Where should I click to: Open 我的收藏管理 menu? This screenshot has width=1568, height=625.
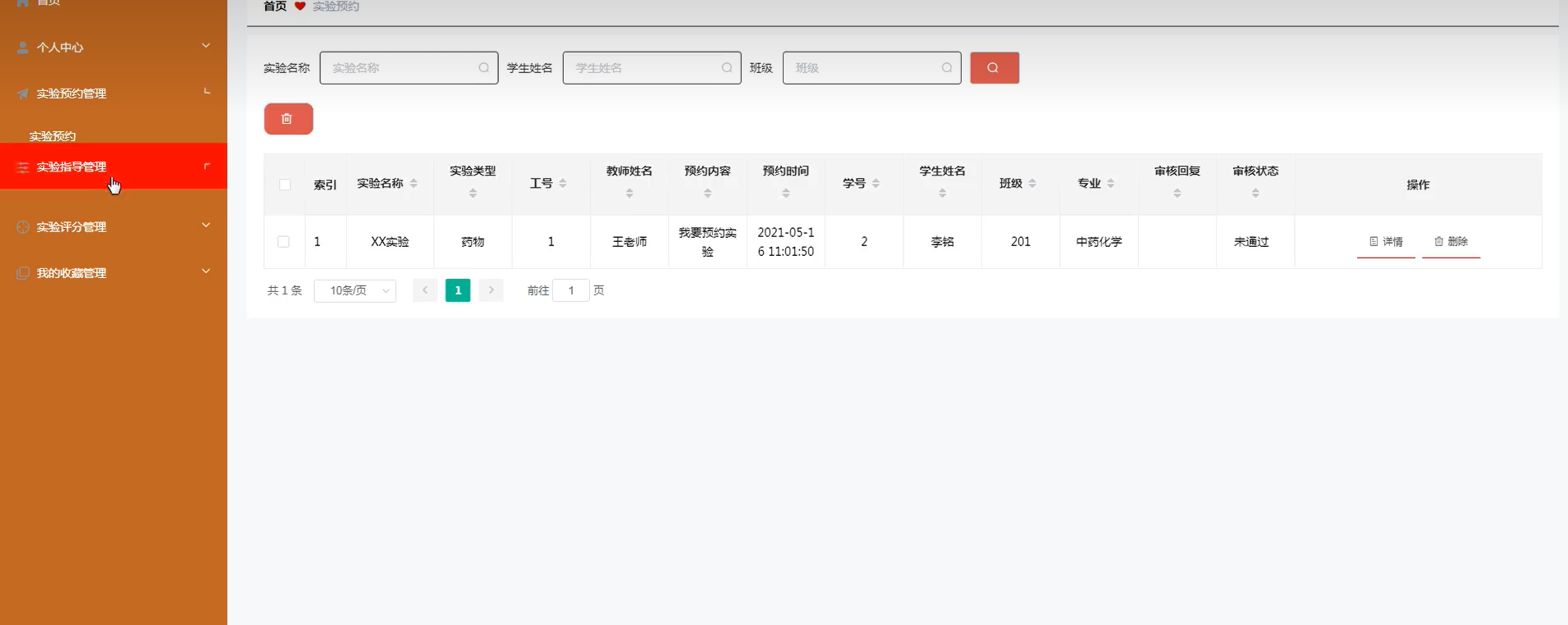114,273
